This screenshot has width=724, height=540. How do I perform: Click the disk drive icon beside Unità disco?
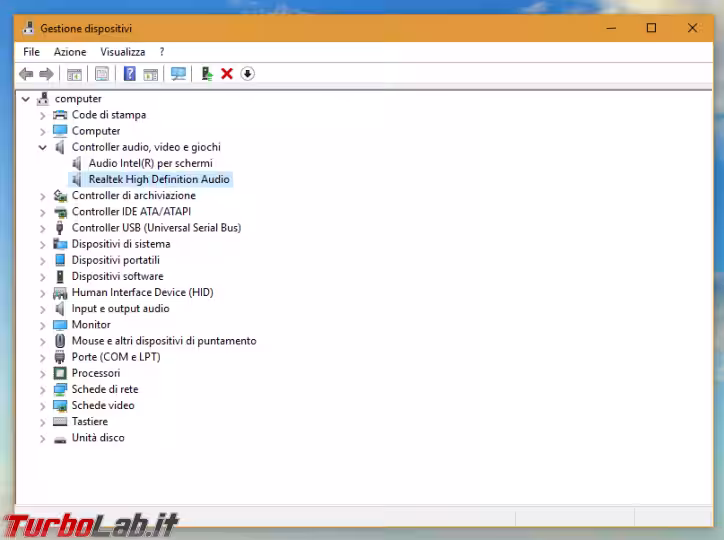coord(60,439)
